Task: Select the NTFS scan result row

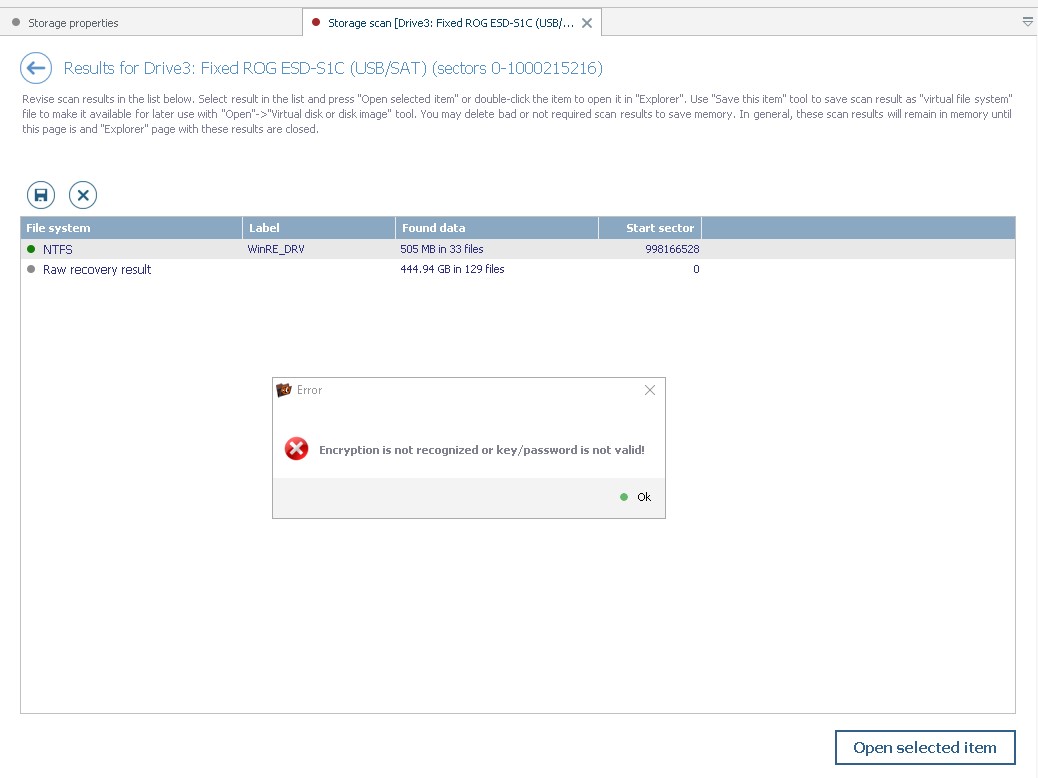Action: [518, 250]
